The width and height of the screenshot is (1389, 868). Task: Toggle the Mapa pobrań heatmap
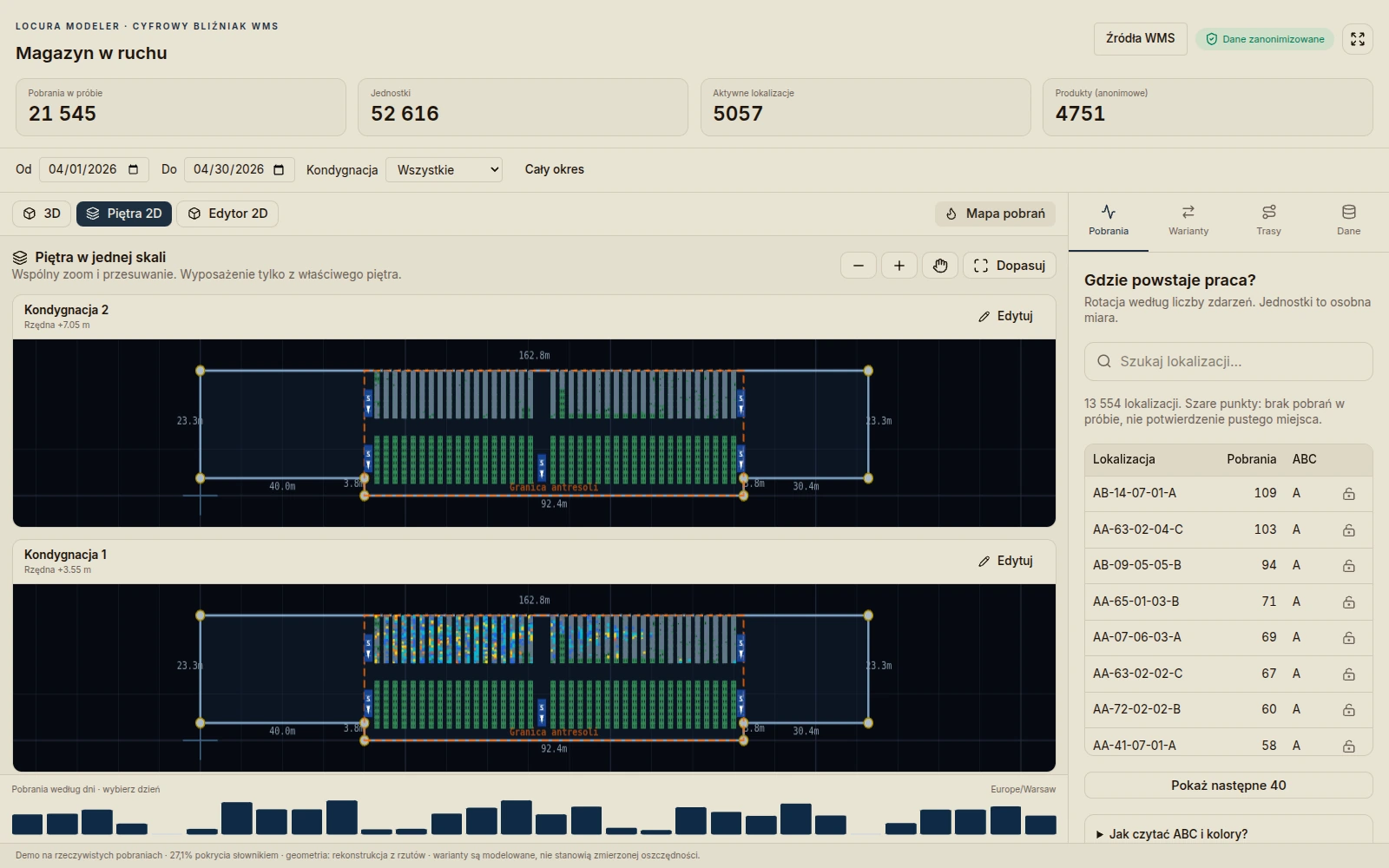(x=995, y=214)
